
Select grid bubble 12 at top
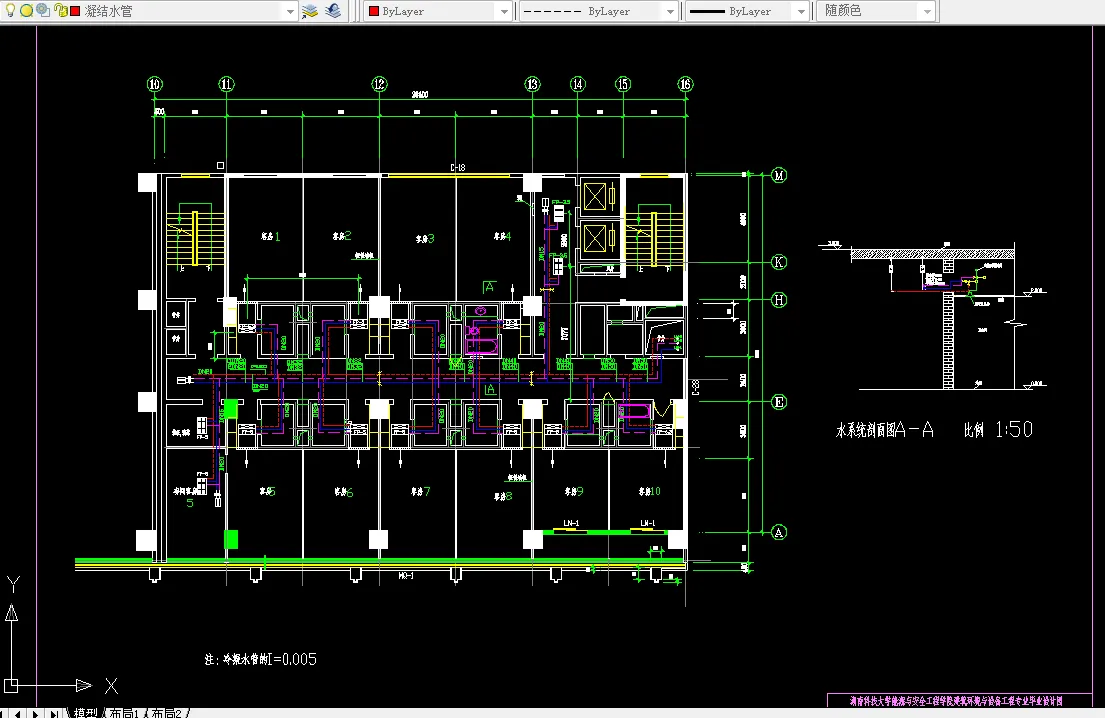(x=379, y=85)
